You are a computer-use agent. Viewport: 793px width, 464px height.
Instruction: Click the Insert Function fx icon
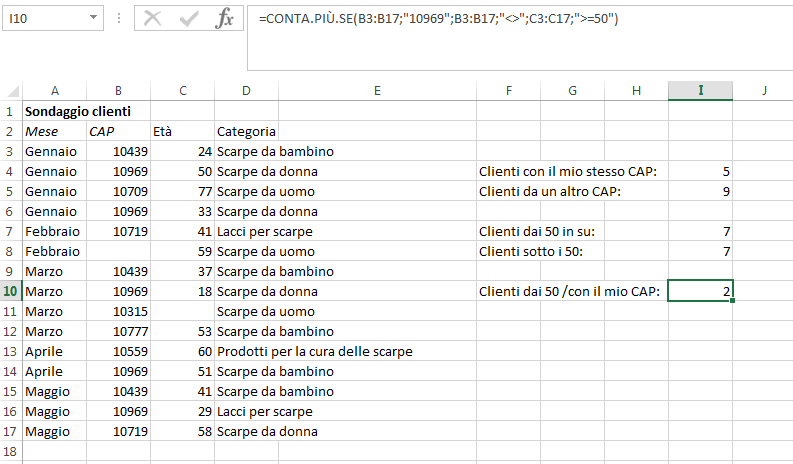(225, 19)
